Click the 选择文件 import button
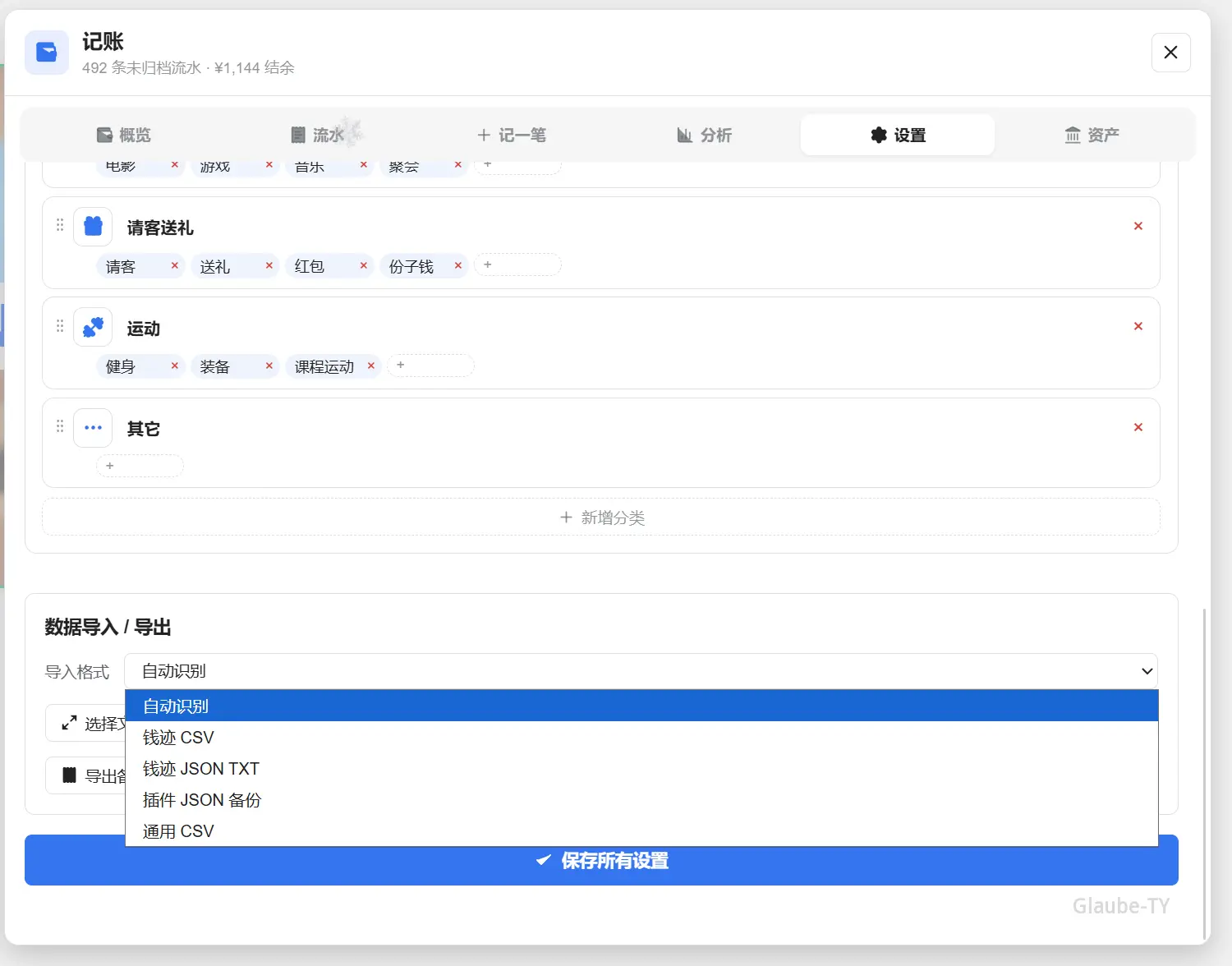 [x=86, y=724]
